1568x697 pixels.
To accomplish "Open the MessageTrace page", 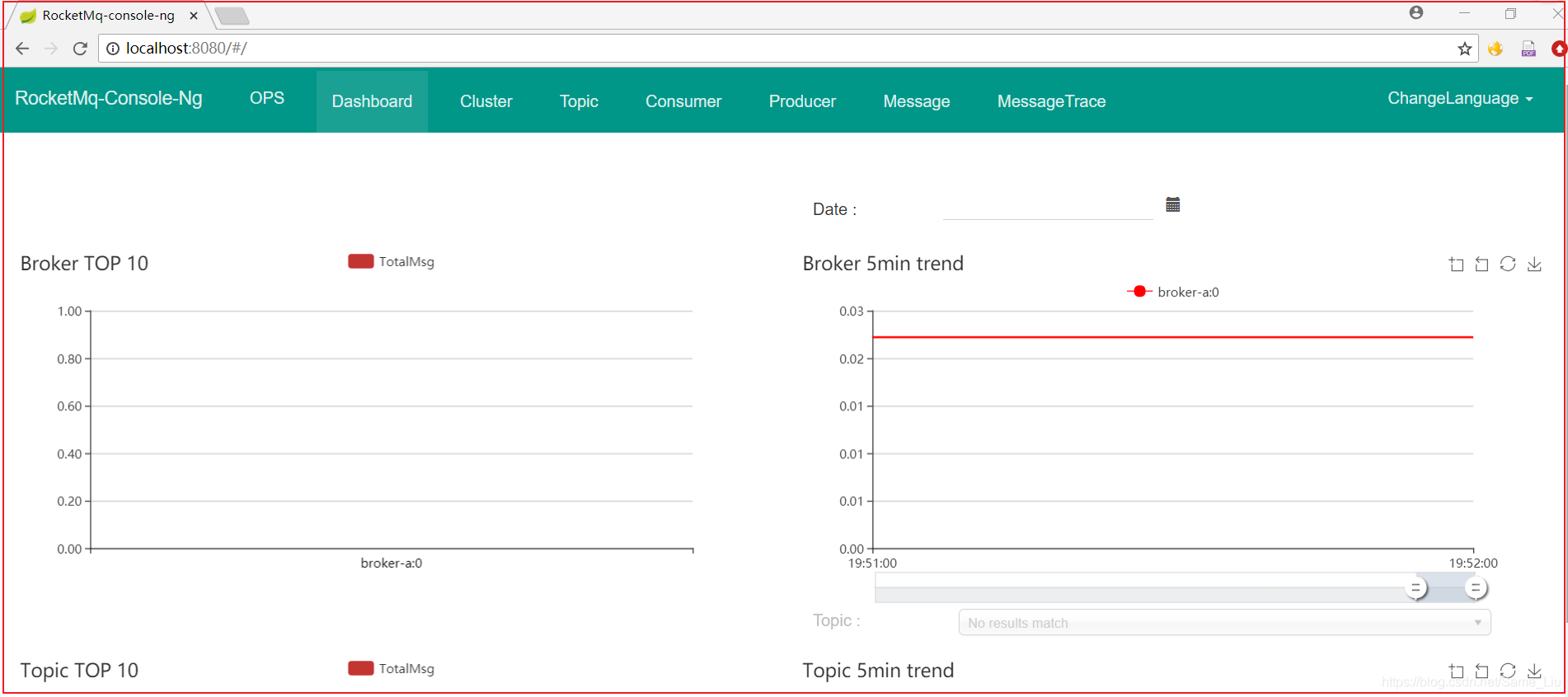I will click(1051, 101).
